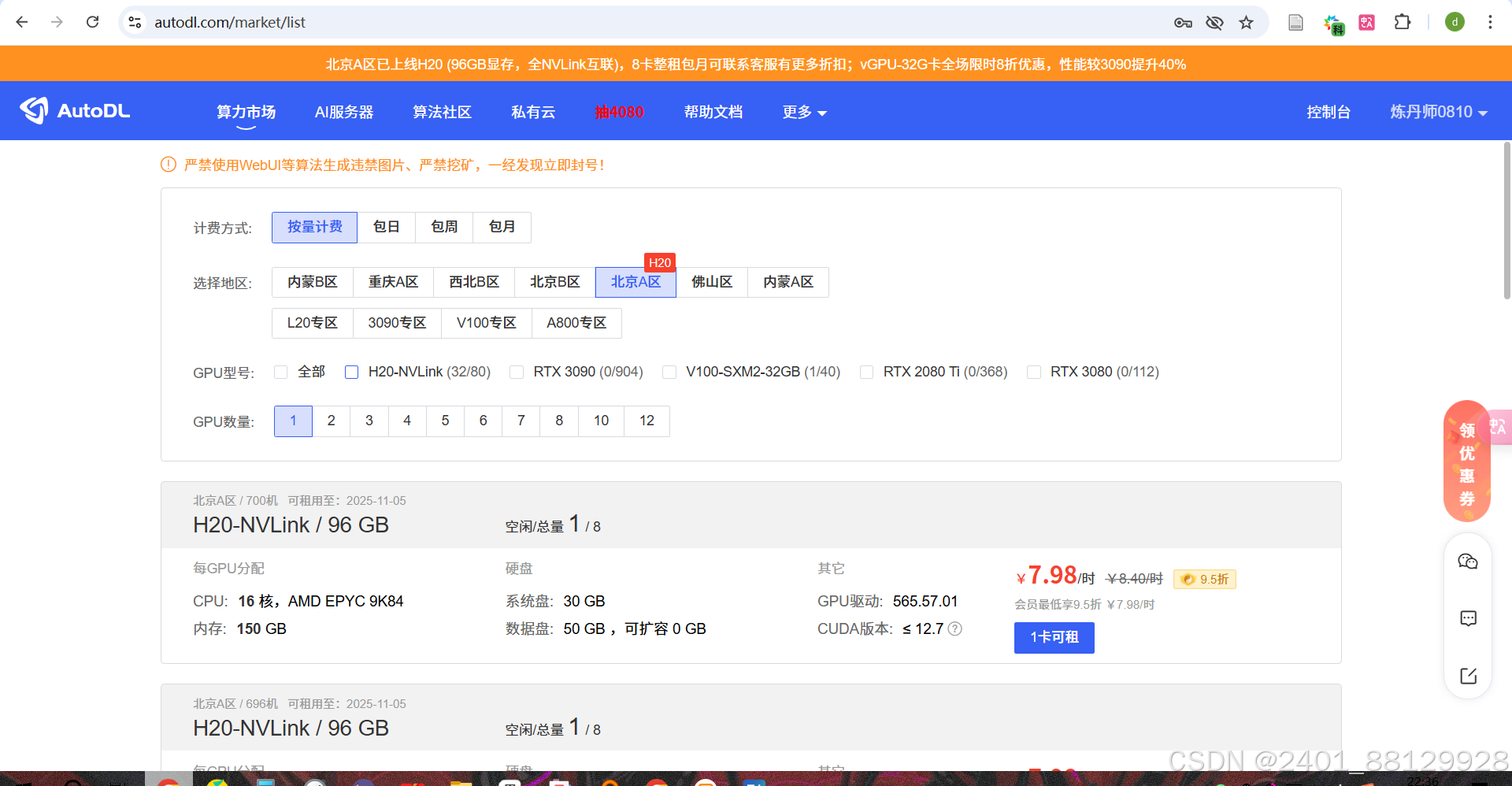Select GPU count 4
1512x786 pixels.
coord(407,421)
